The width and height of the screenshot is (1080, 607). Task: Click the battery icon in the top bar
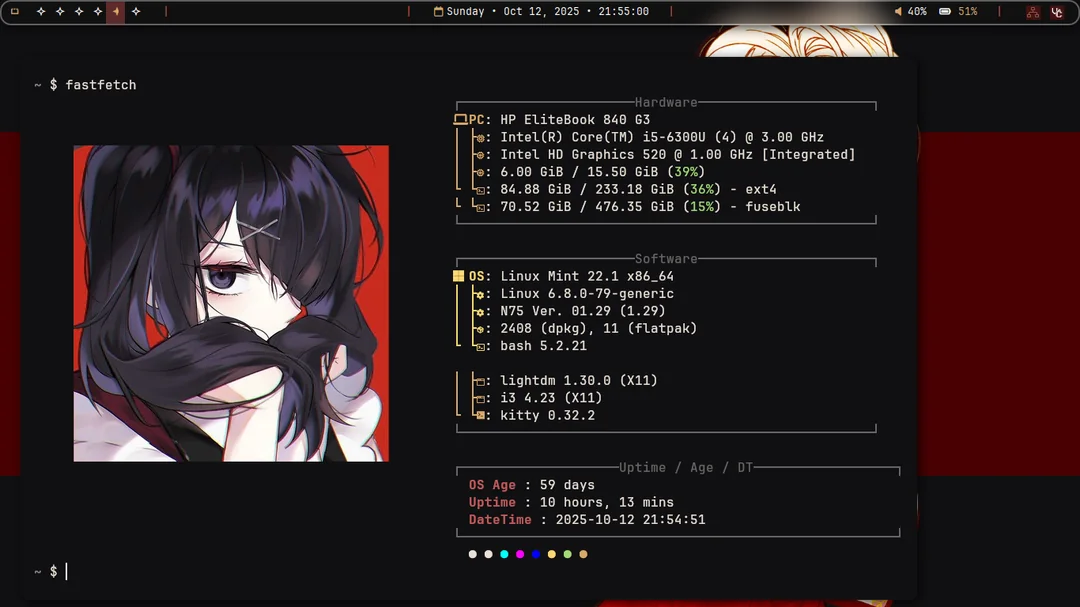tap(945, 12)
